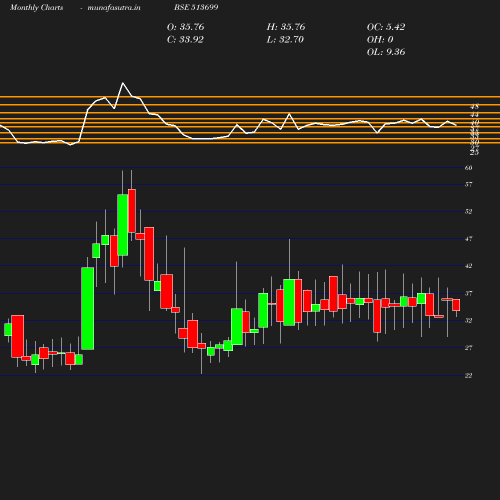Click the tall green candle reaching near 42
The image size is (500, 500).
tap(88, 308)
